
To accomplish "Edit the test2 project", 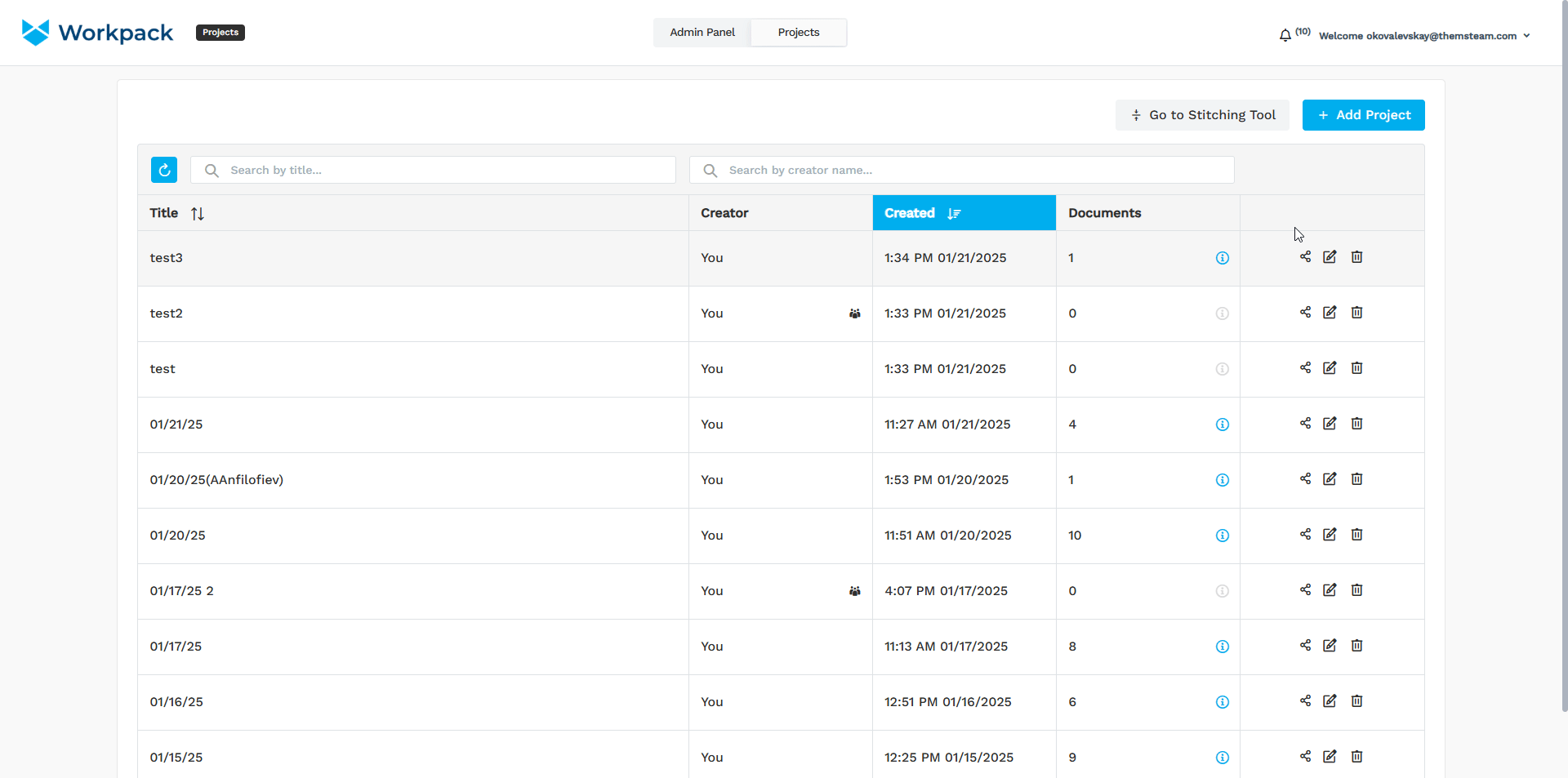I will coord(1330,313).
